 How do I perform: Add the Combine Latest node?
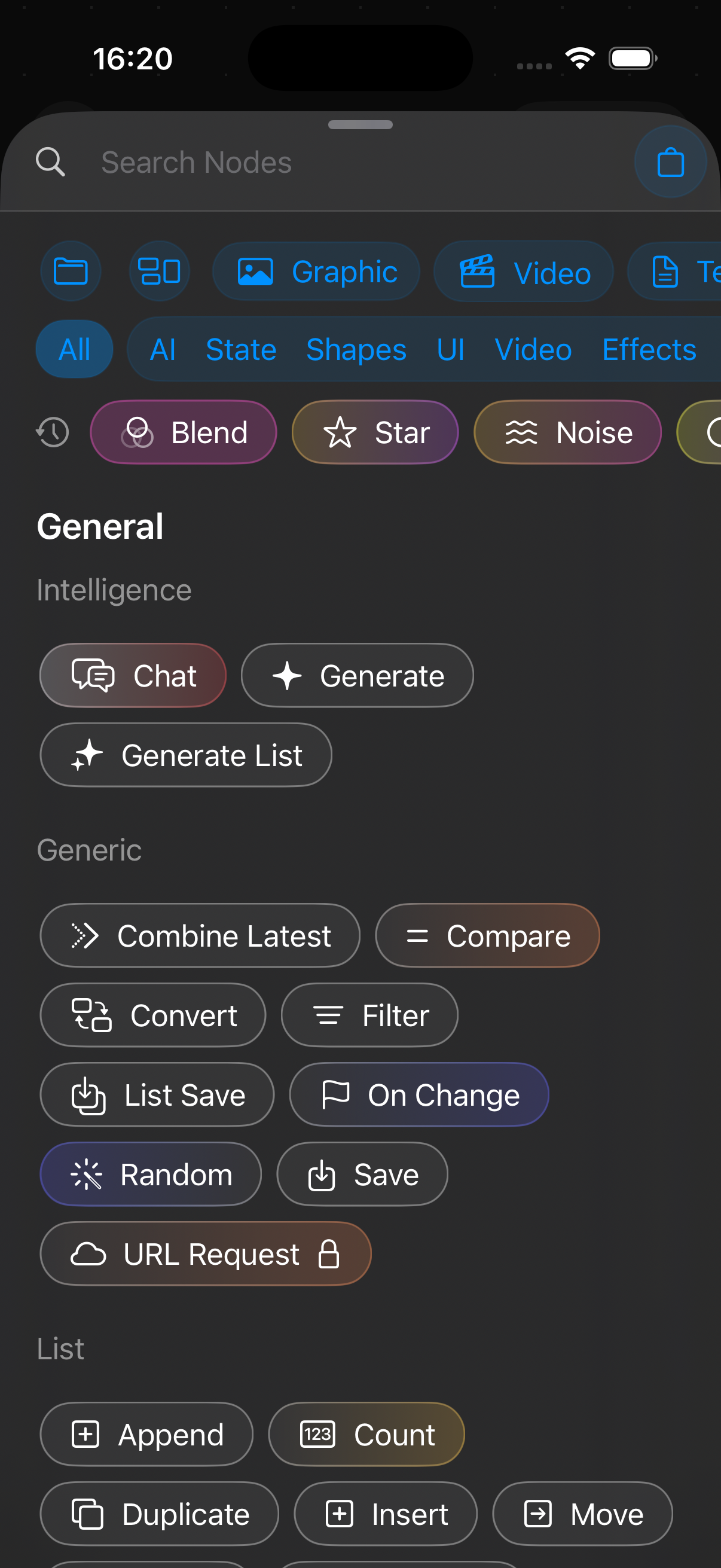tap(200, 935)
